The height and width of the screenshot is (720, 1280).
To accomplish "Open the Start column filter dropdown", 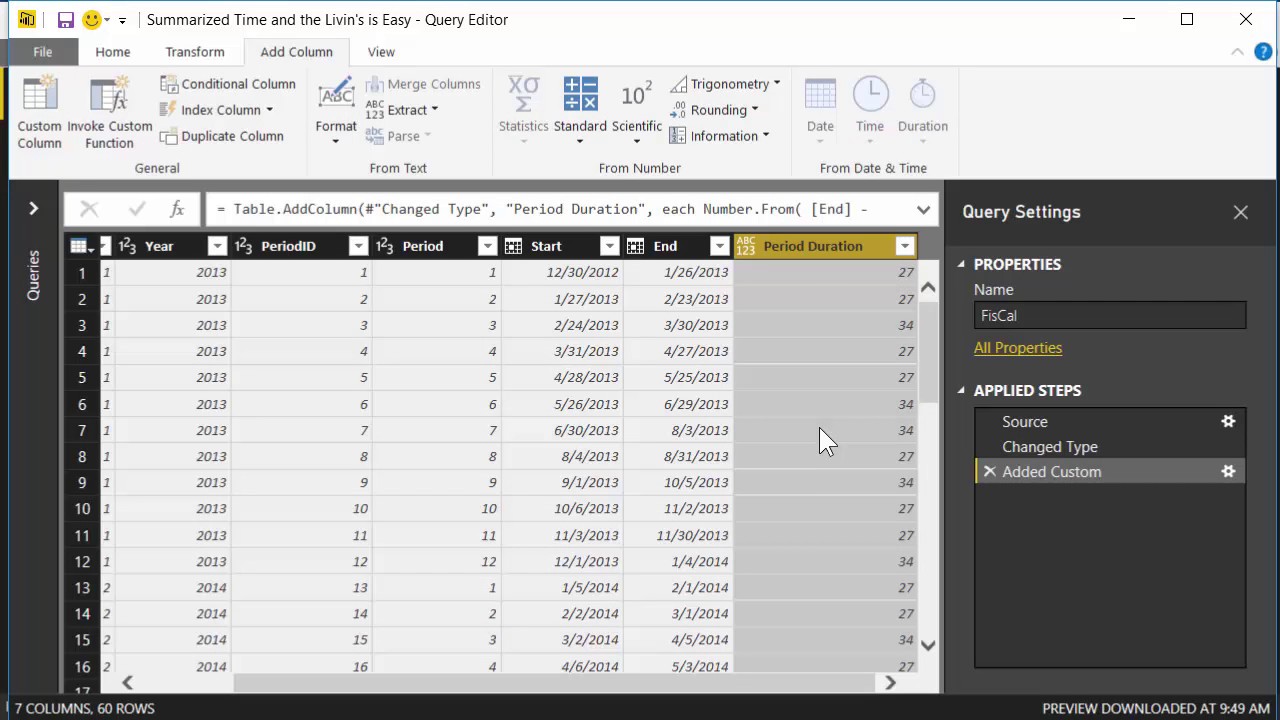I will (x=609, y=246).
